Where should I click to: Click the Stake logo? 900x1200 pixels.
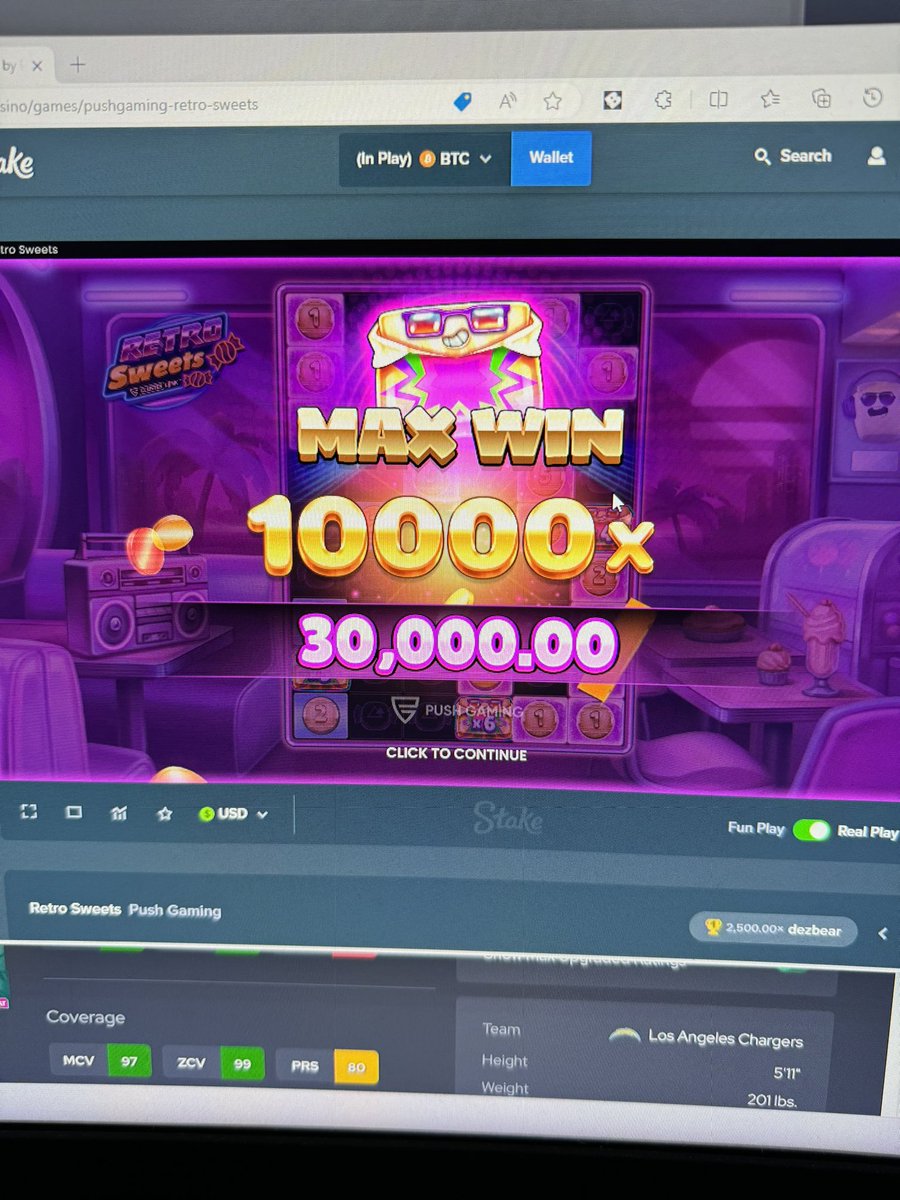(x=16, y=165)
